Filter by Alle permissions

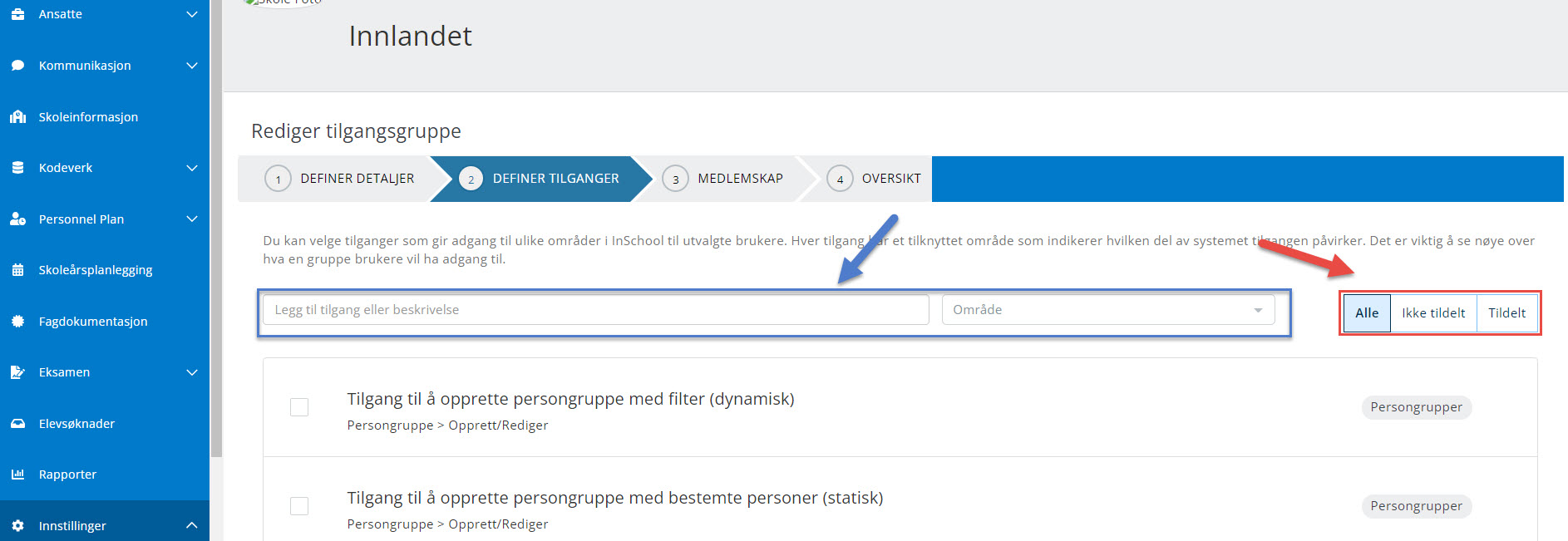pyautogui.click(x=1367, y=313)
